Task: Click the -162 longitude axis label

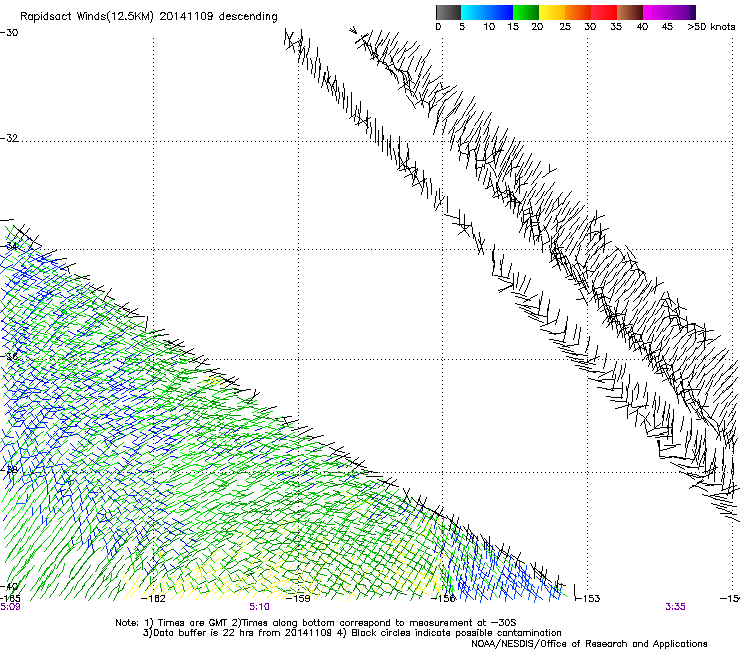Action: (154, 599)
